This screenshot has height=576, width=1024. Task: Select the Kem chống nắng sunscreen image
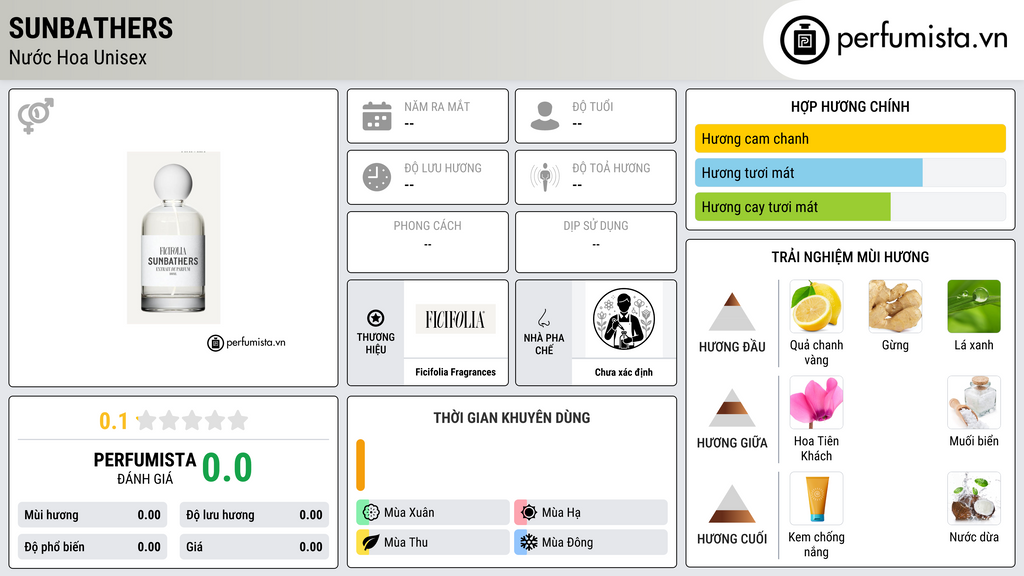click(x=816, y=498)
